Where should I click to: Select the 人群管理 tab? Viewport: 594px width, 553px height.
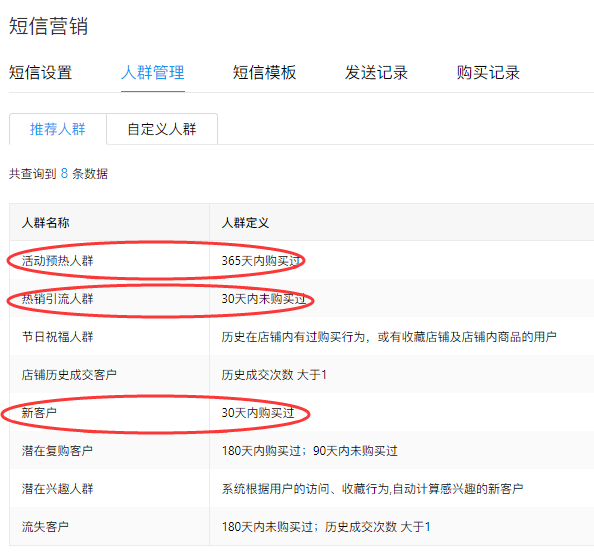point(153,72)
